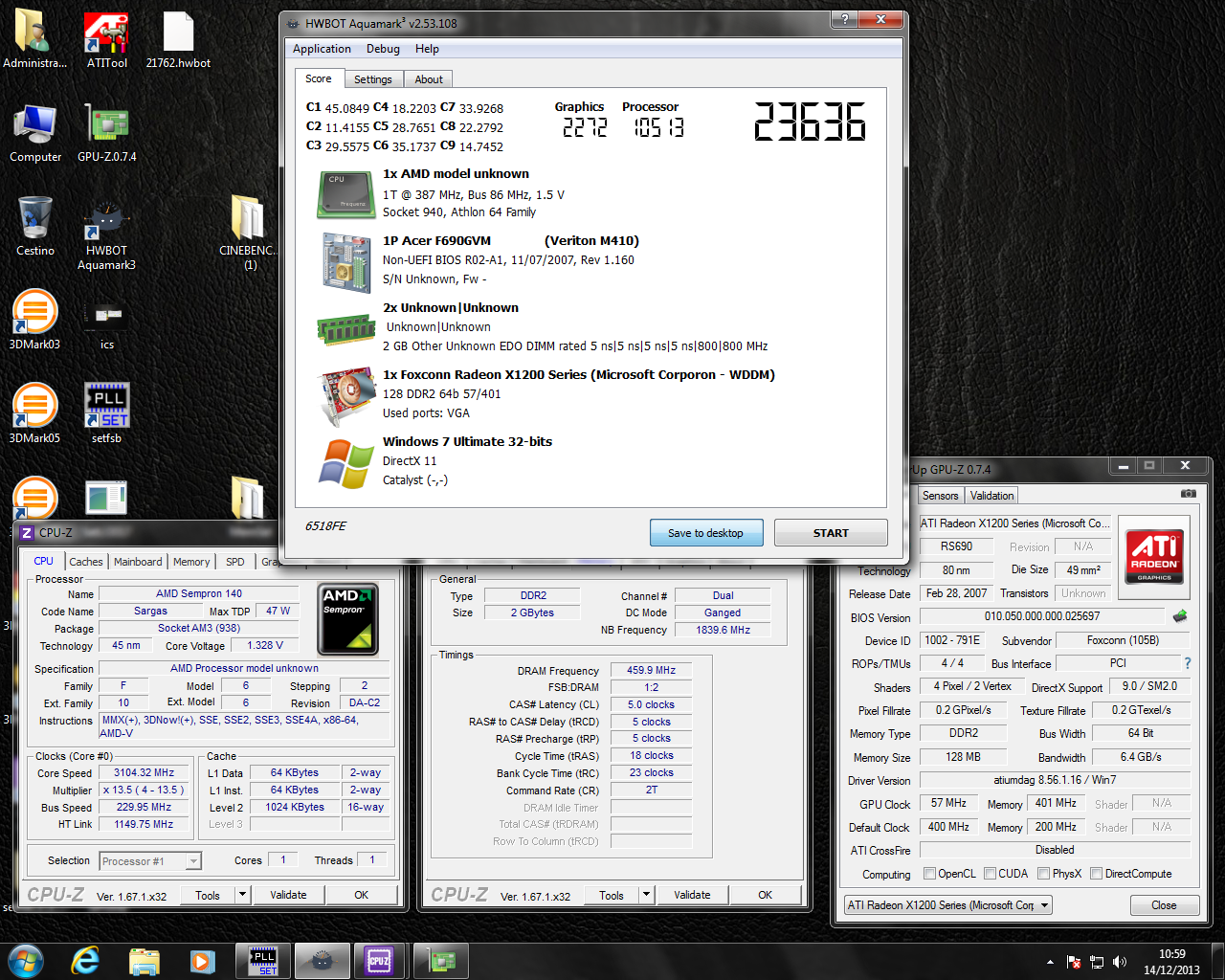Open the Windows Start button
The image size is (1225, 980).
point(26,960)
